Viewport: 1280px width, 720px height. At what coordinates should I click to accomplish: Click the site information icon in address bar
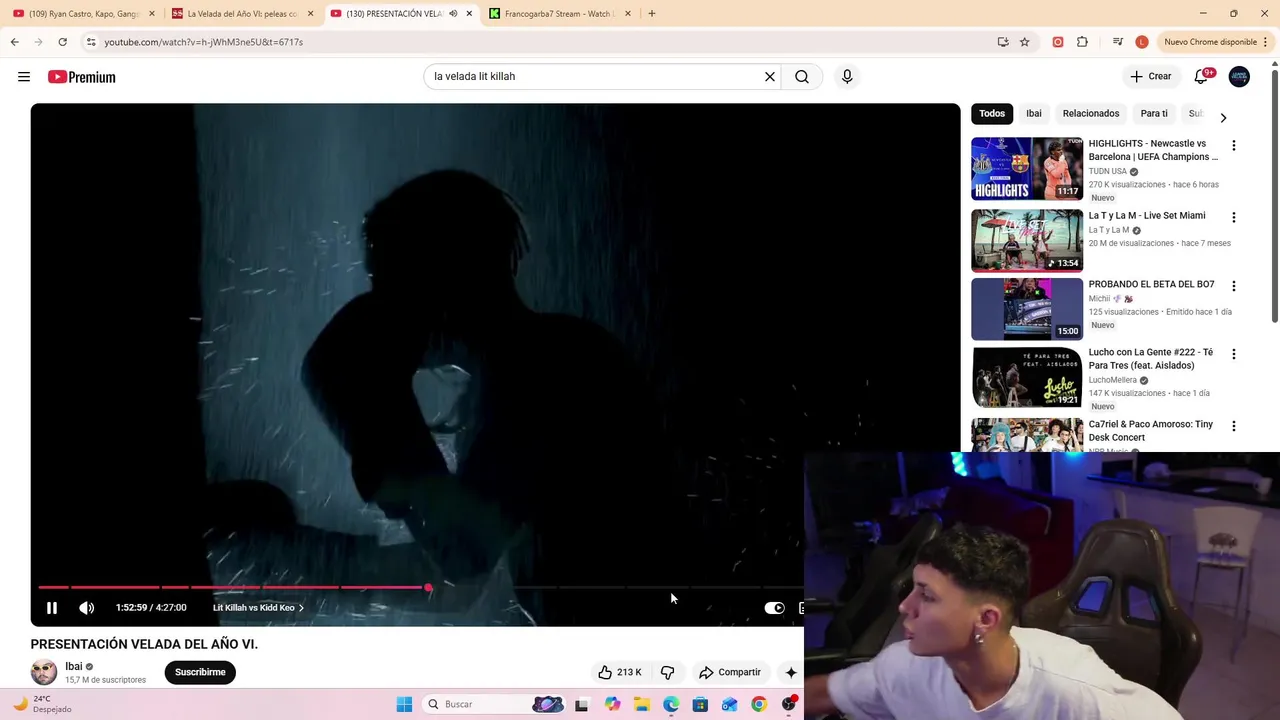tap(91, 42)
